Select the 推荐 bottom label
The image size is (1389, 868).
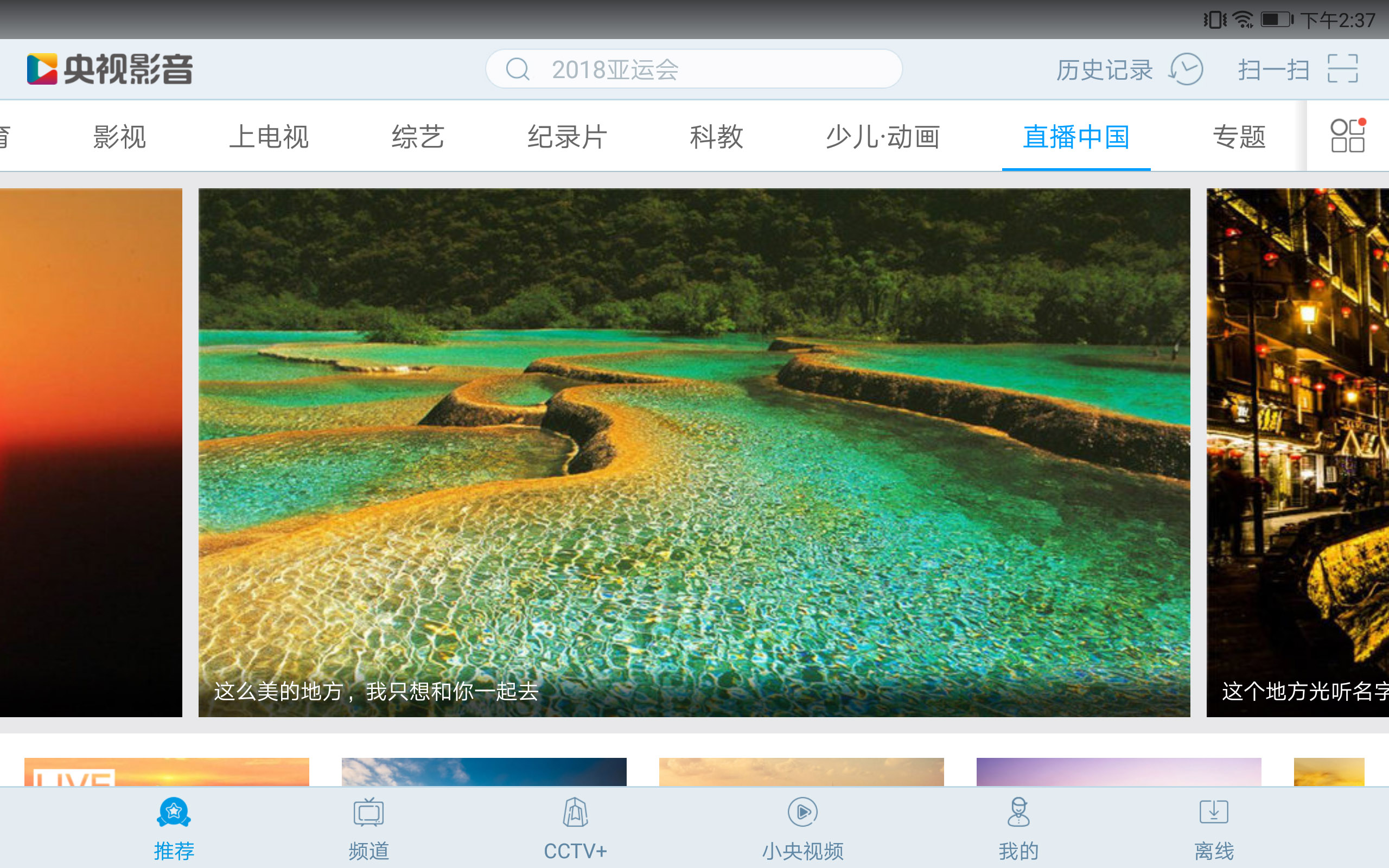tap(174, 851)
